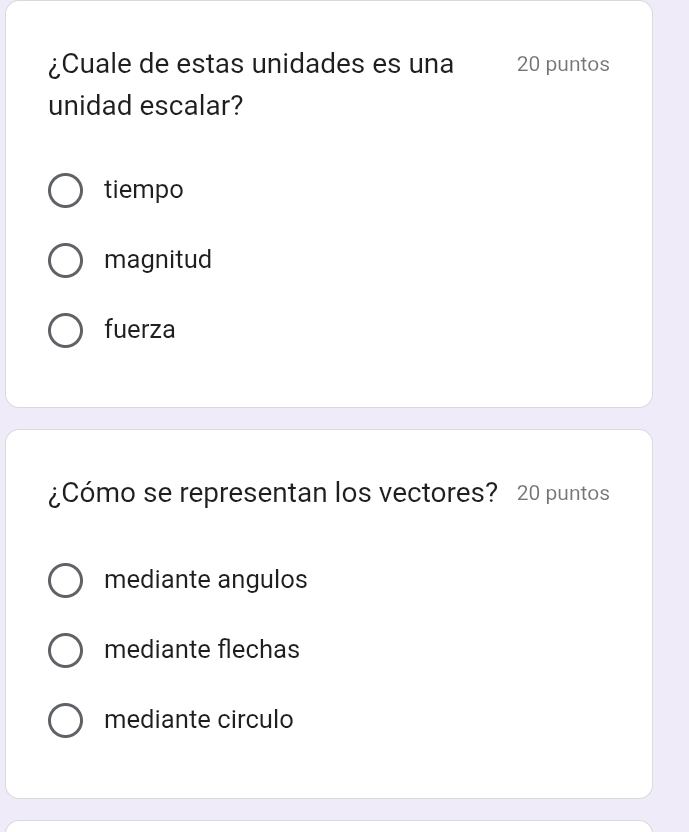Pick the 'mediante flechas' radio circle

[x=66, y=650]
